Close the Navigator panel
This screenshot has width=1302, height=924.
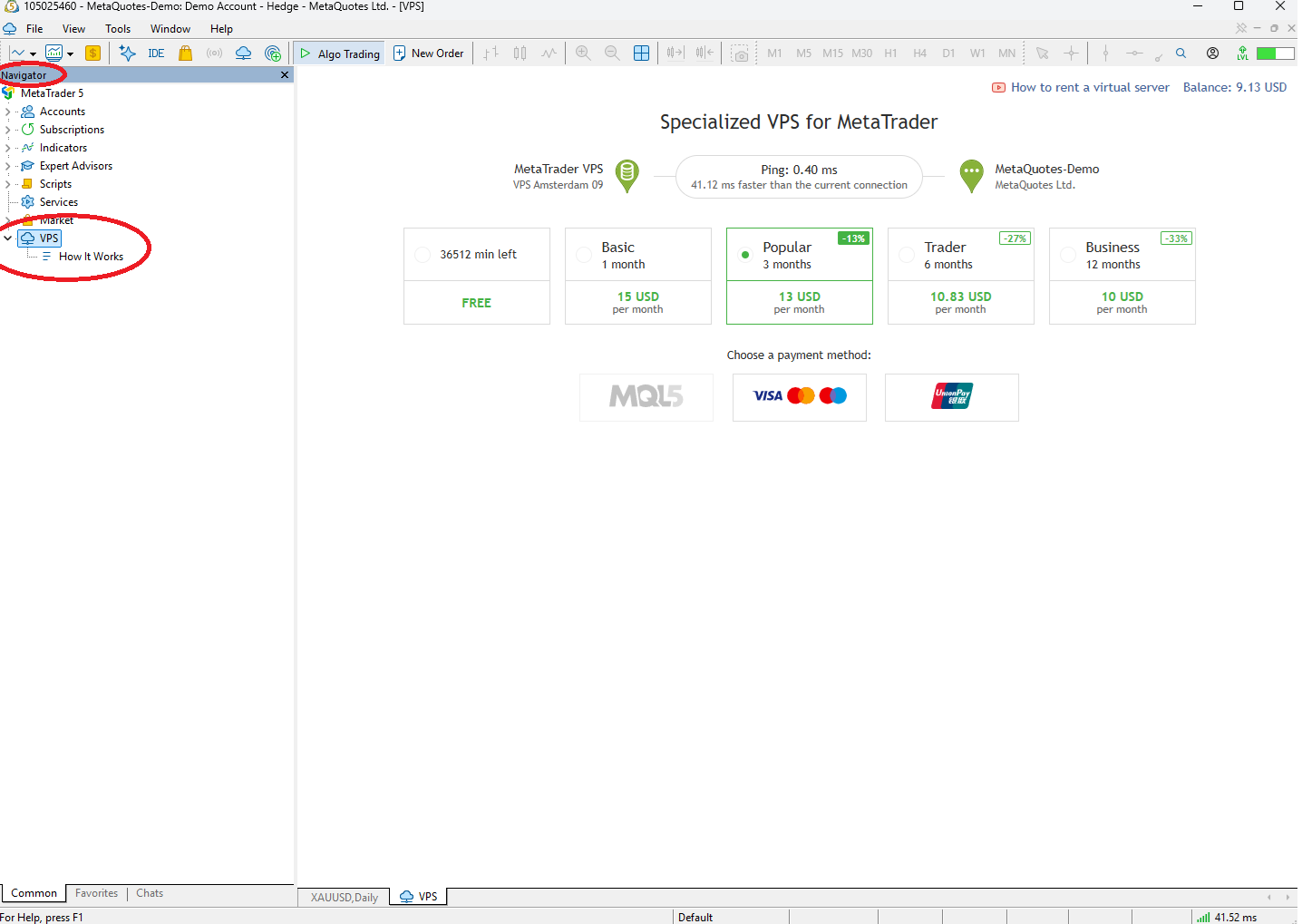pos(285,75)
